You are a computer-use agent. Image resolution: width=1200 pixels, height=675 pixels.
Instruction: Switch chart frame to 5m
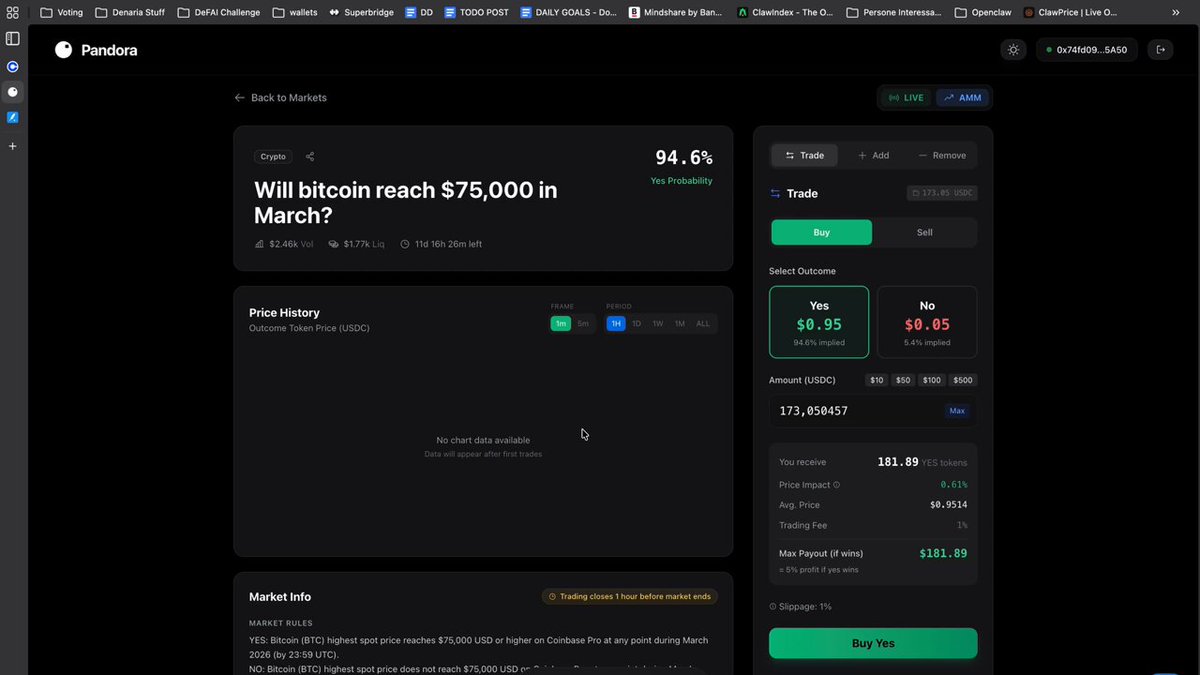point(582,323)
